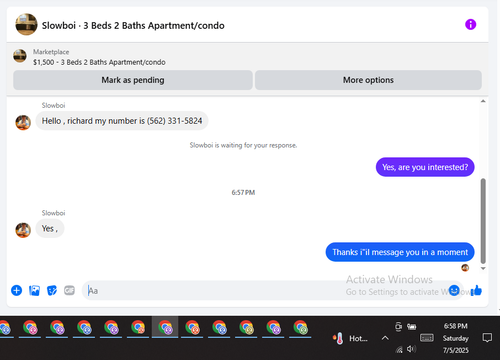
Task: Select the "Yes, are you interested?" message bubble
Action: (425, 167)
